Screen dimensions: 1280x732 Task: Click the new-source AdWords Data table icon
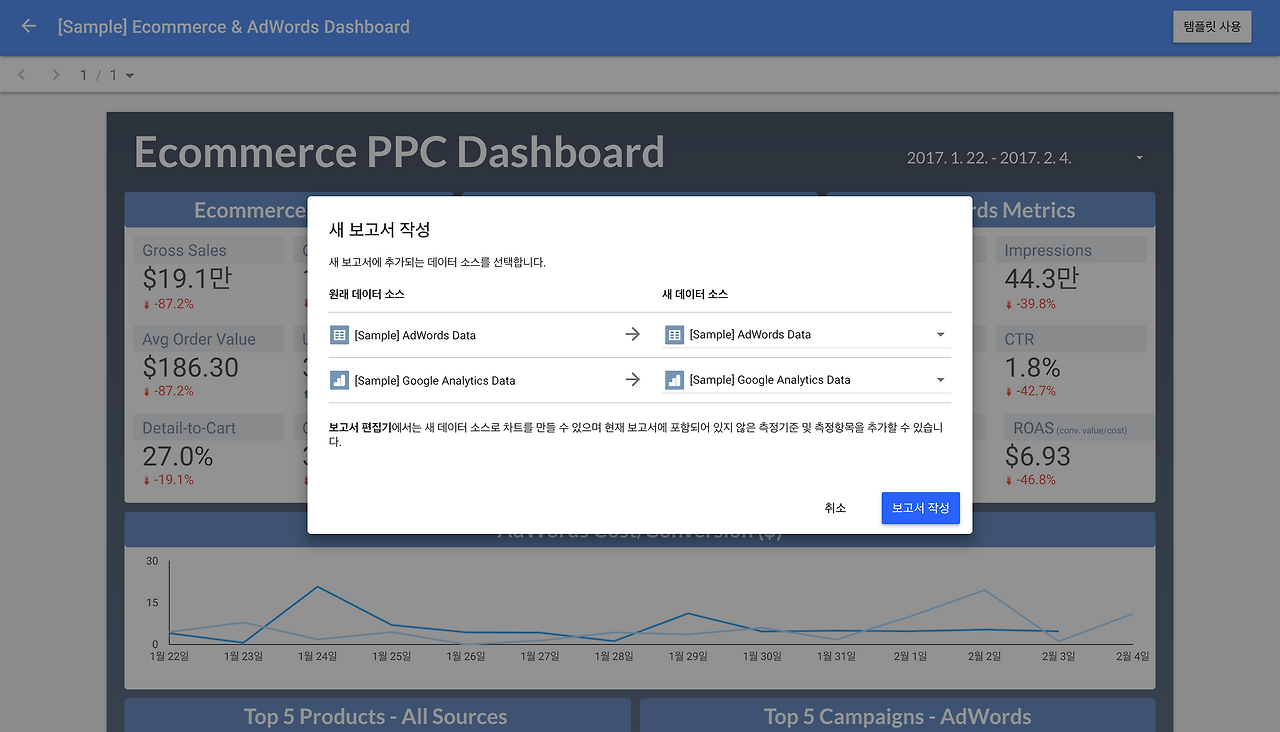pyautogui.click(x=674, y=335)
